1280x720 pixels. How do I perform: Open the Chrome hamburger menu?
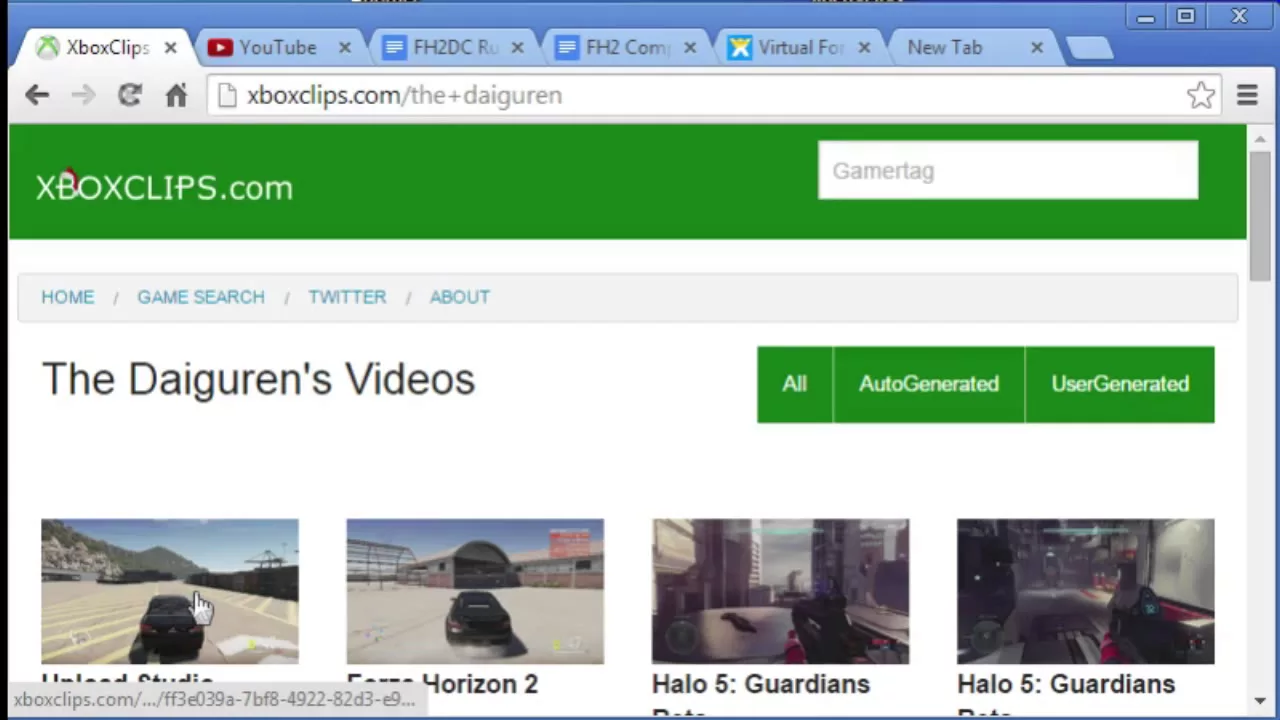click(1247, 95)
